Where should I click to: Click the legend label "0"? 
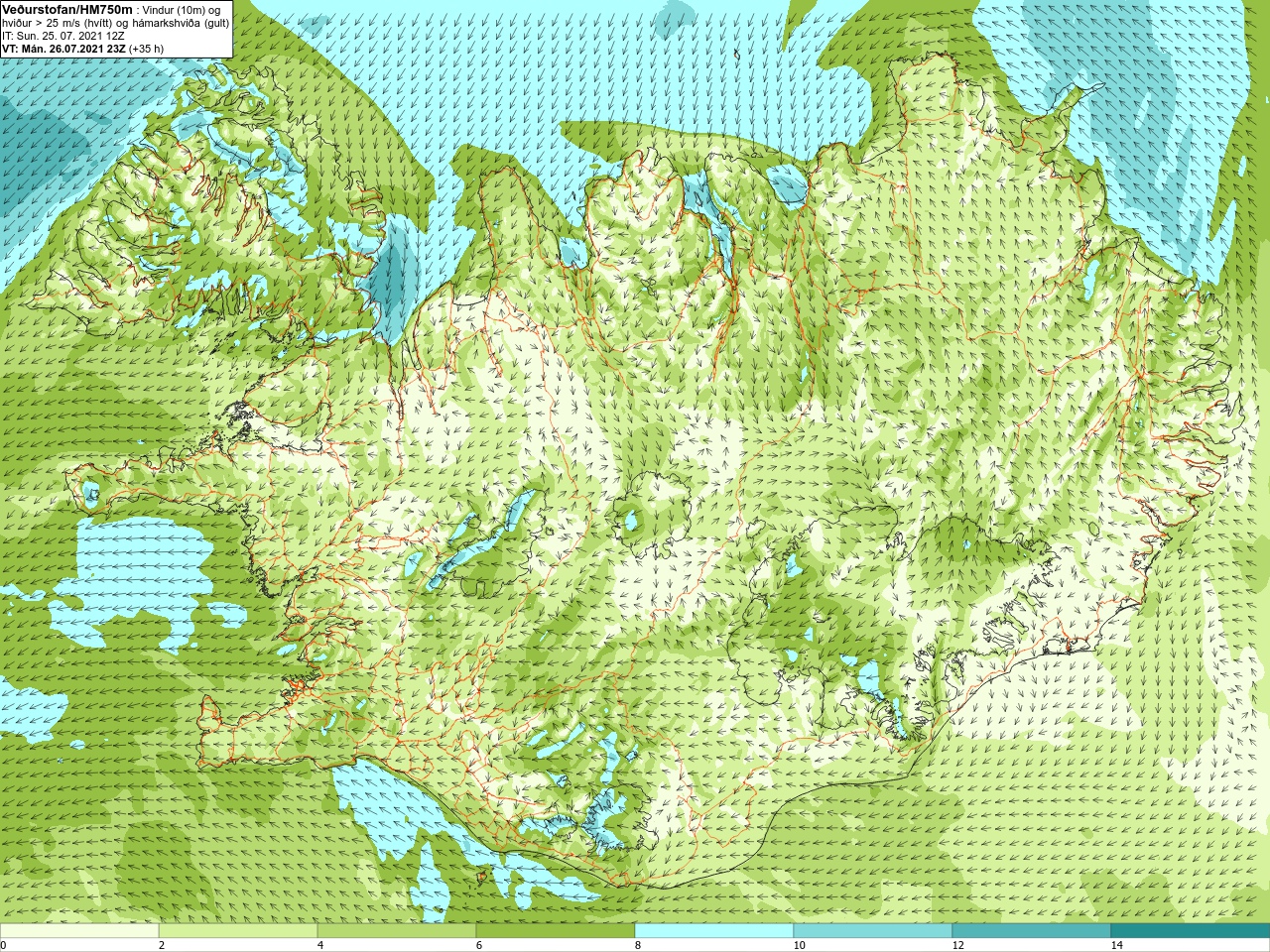point(4,945)
